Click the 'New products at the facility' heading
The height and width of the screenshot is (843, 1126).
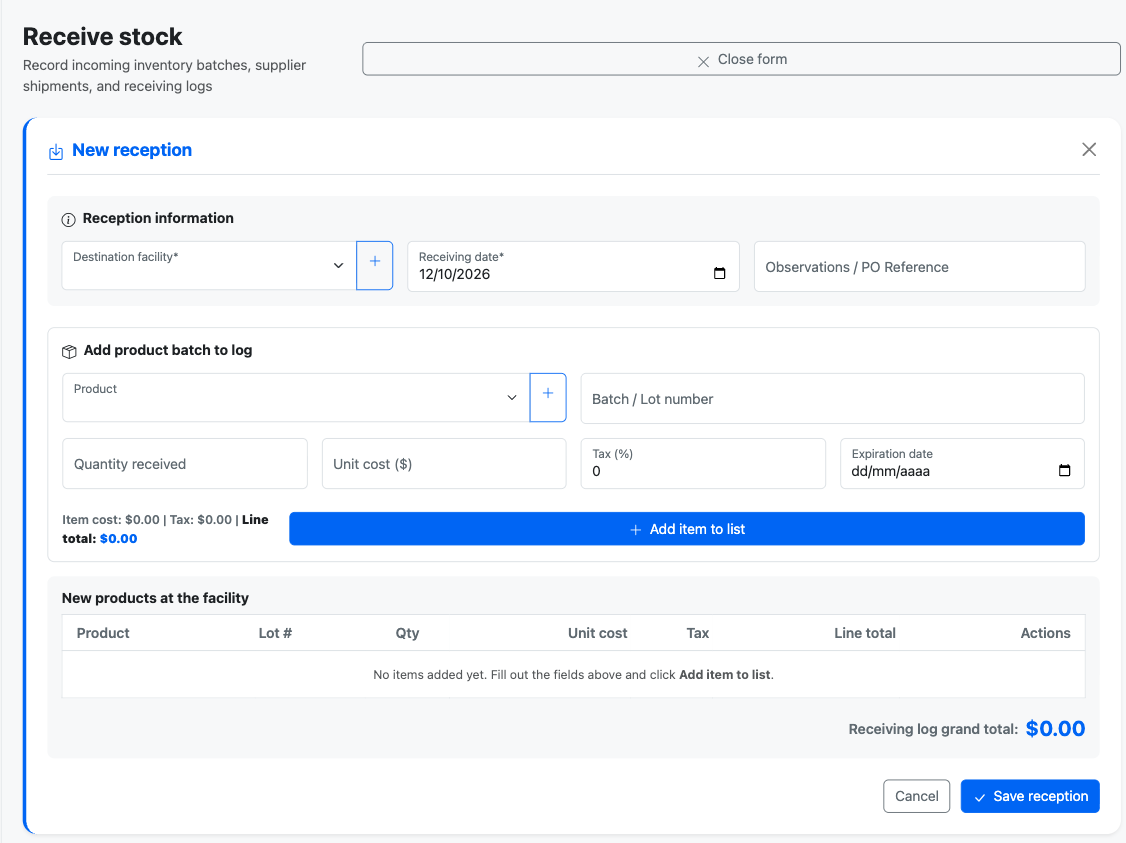pyautogui.click(x=155, y=598)
